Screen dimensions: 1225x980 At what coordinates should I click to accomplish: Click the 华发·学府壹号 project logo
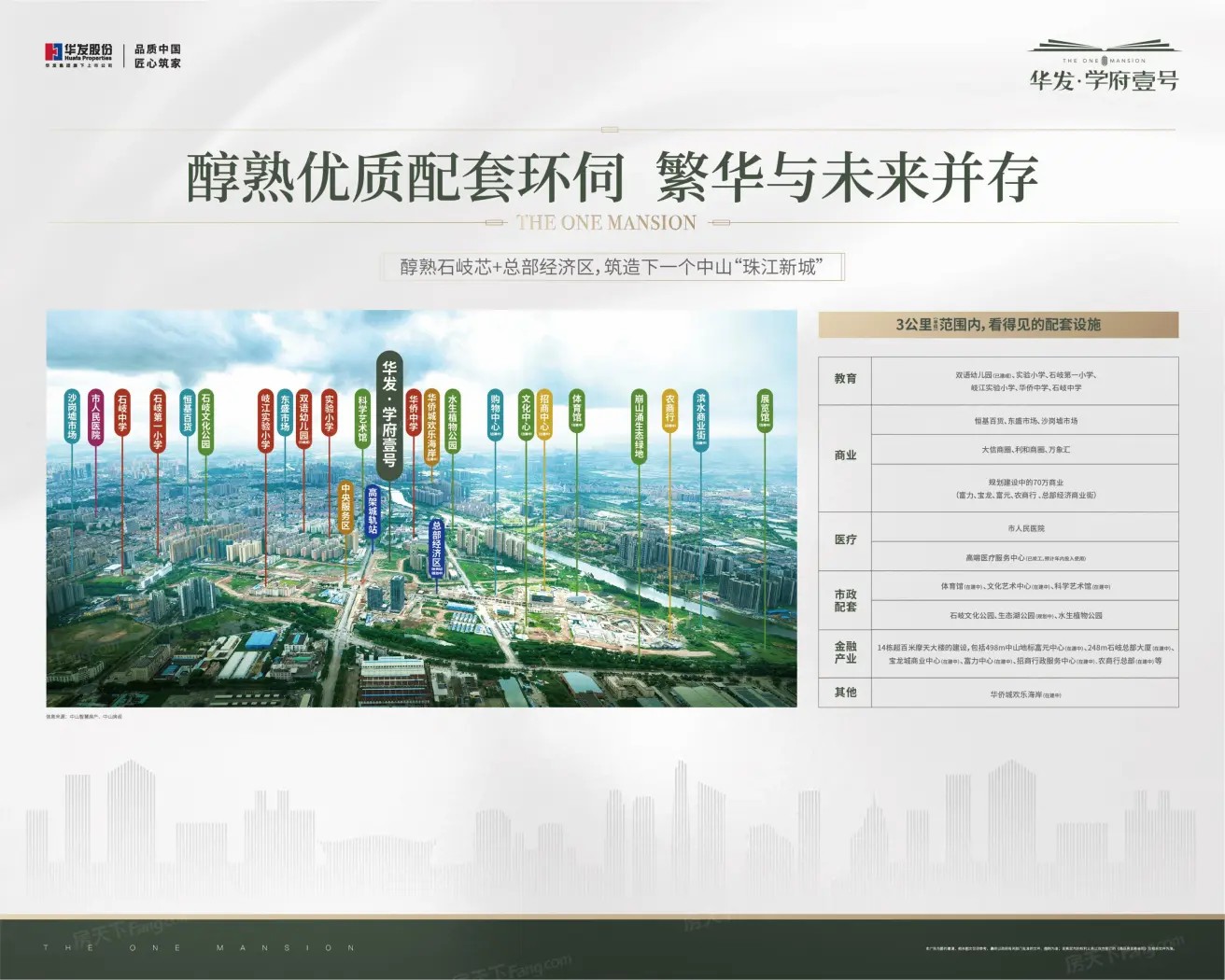point(1105,65)
